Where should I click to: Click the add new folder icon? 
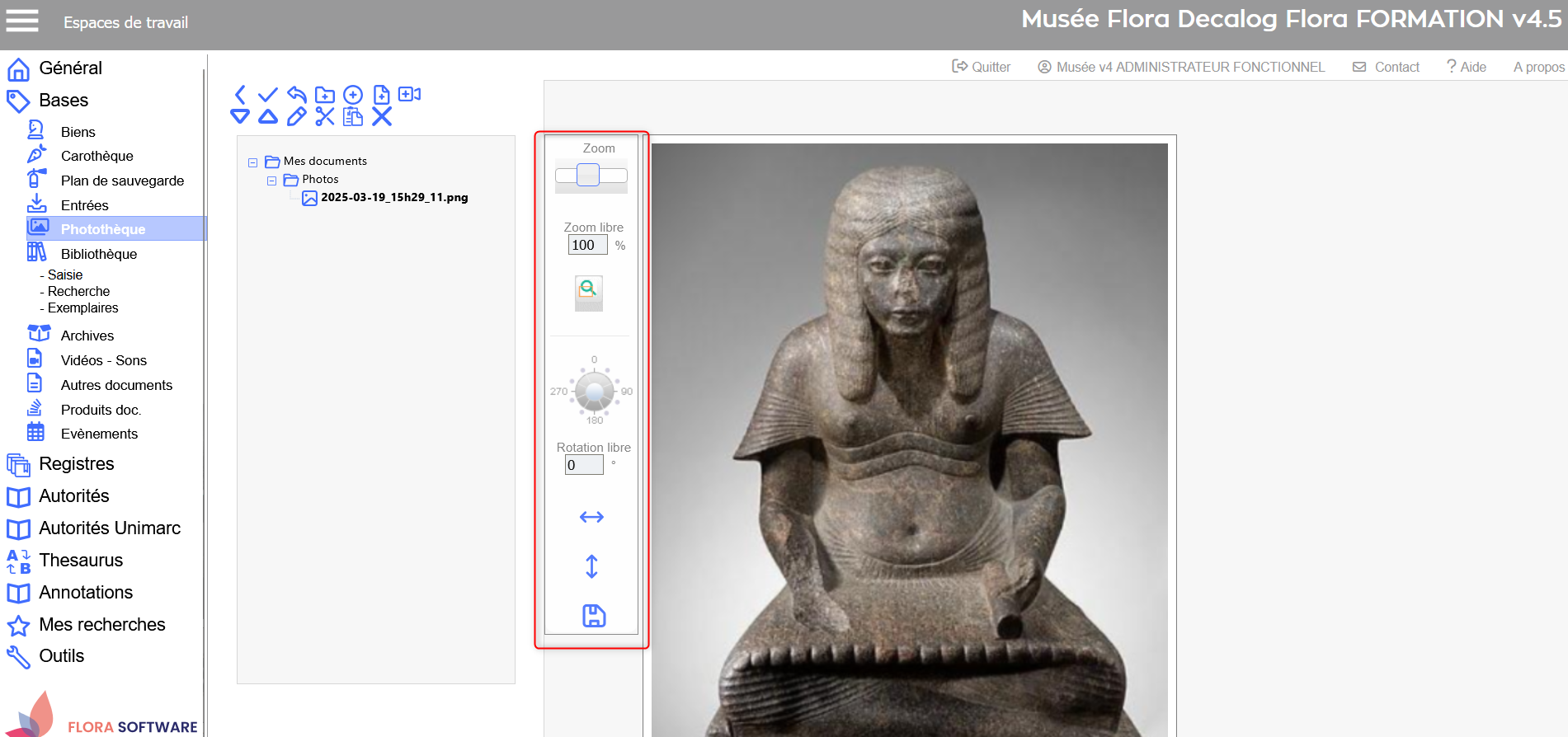click(x=325, y=95)
